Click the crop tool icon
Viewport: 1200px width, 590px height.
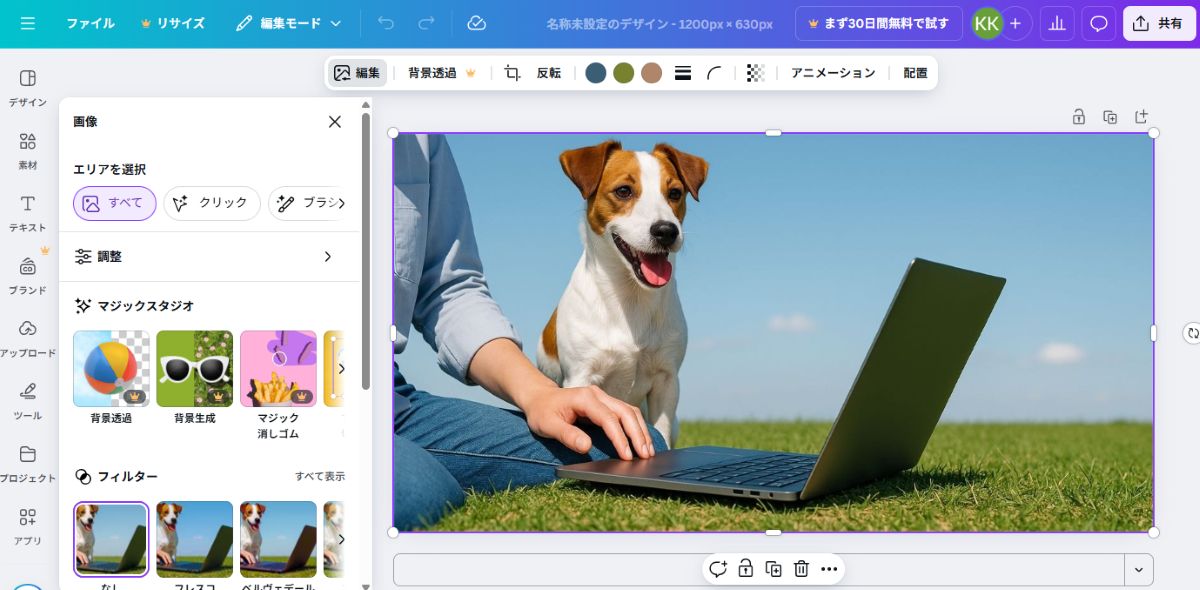tap(512, 73)
